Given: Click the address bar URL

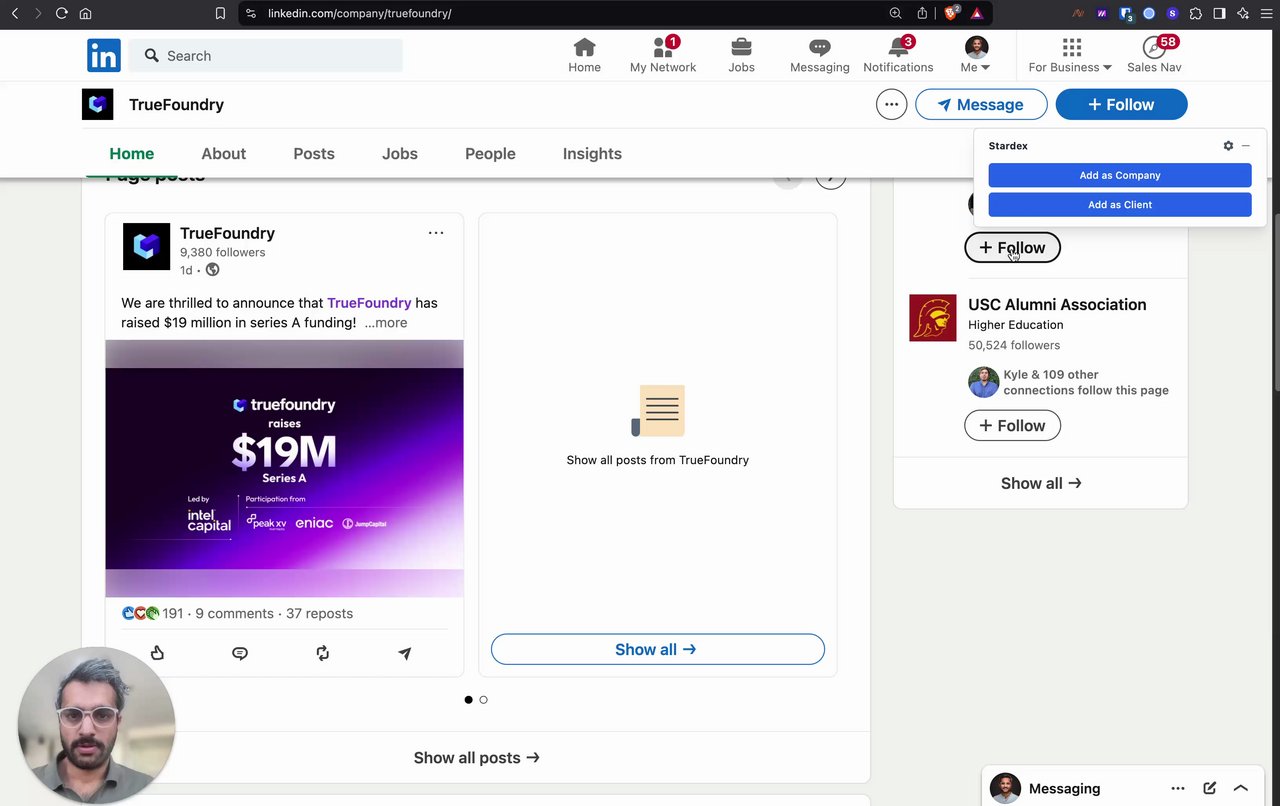Looking at the screenshot, I should (x=359, y=13).
